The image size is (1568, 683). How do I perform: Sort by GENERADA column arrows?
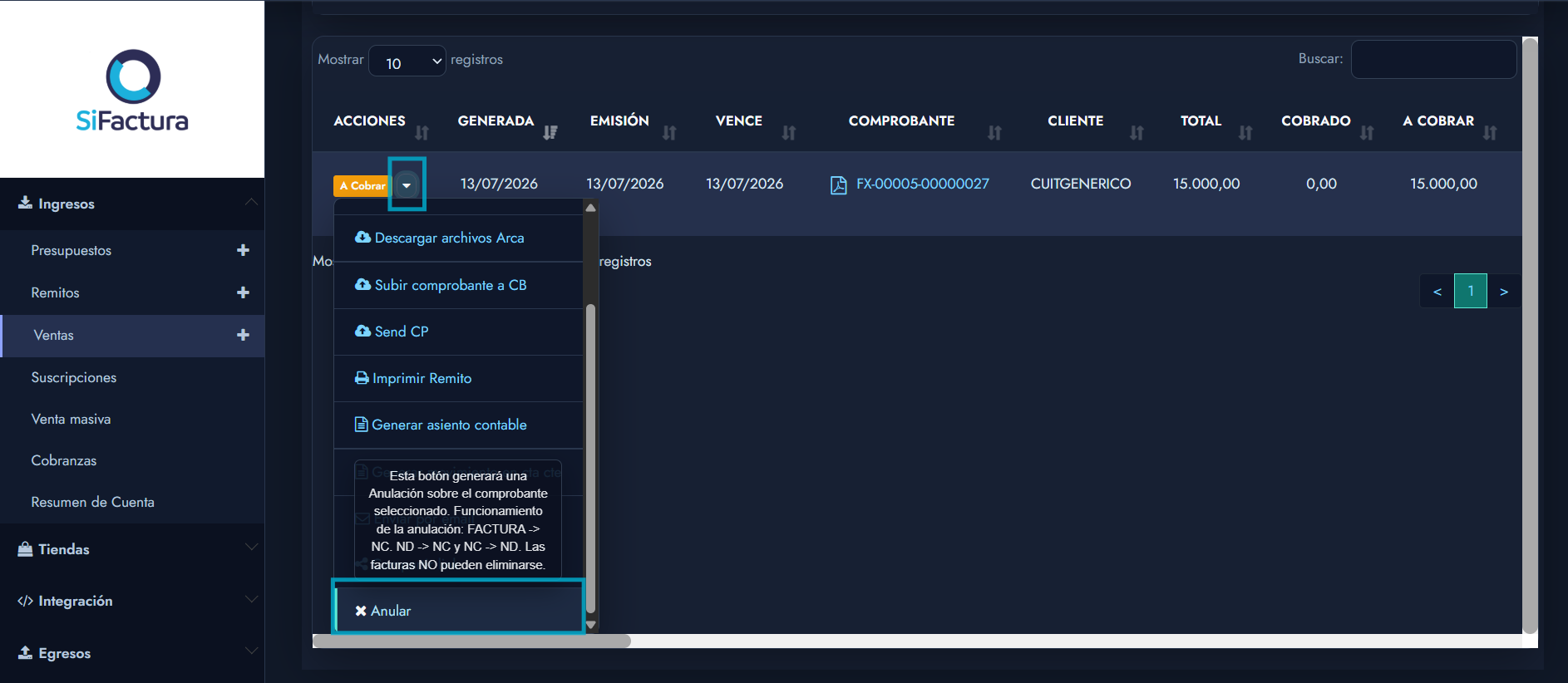tap(550, 133)
